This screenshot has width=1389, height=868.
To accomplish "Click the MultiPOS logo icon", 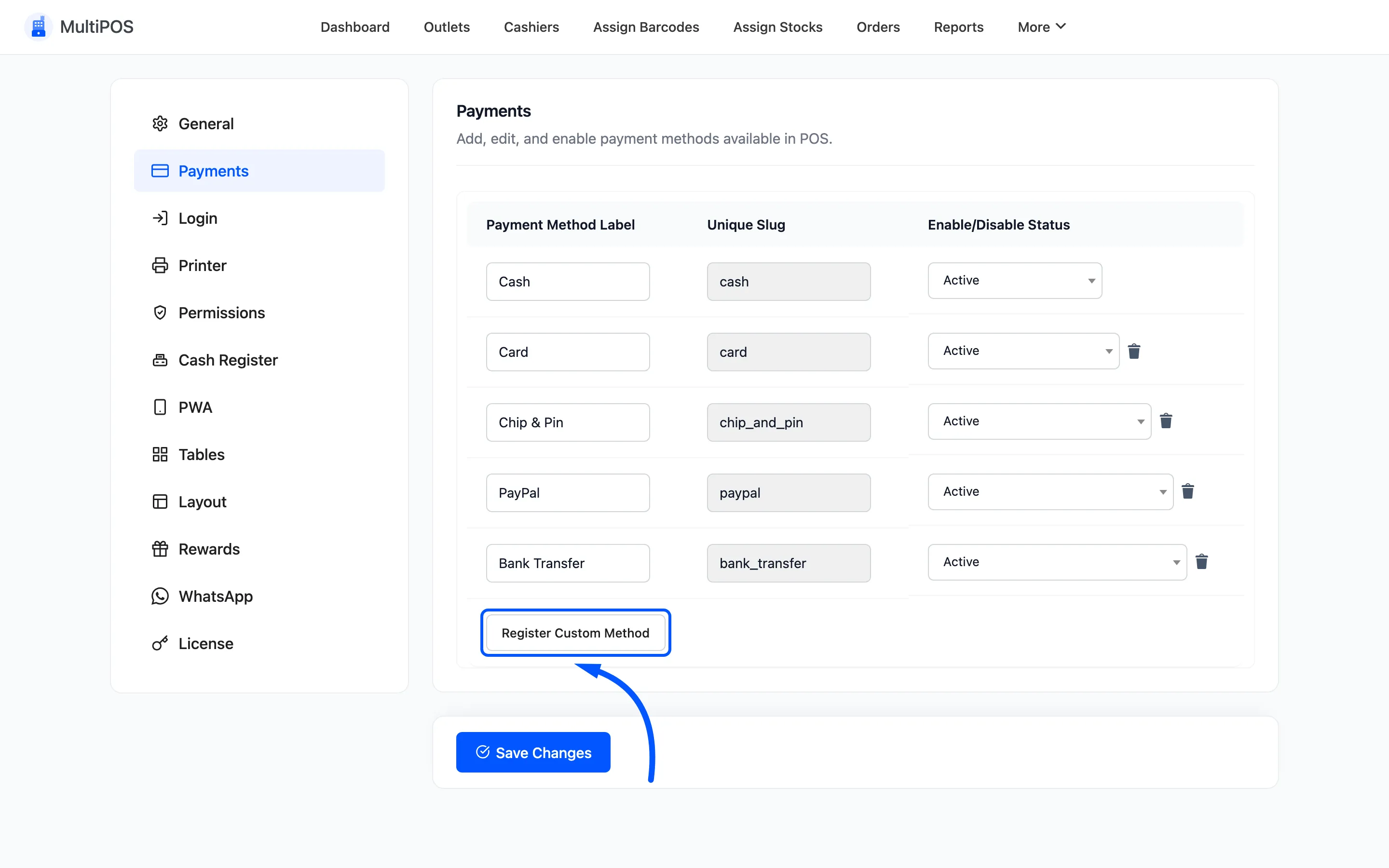I will click(39, 27).
